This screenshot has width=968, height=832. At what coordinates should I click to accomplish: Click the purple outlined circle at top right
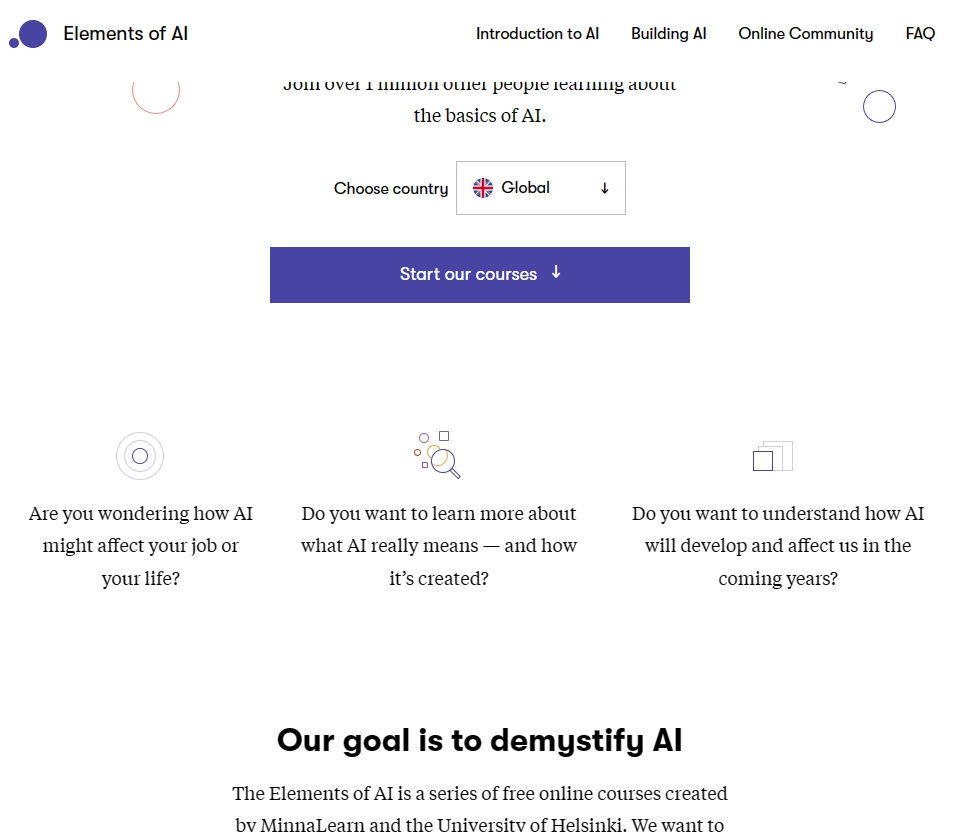879,107
